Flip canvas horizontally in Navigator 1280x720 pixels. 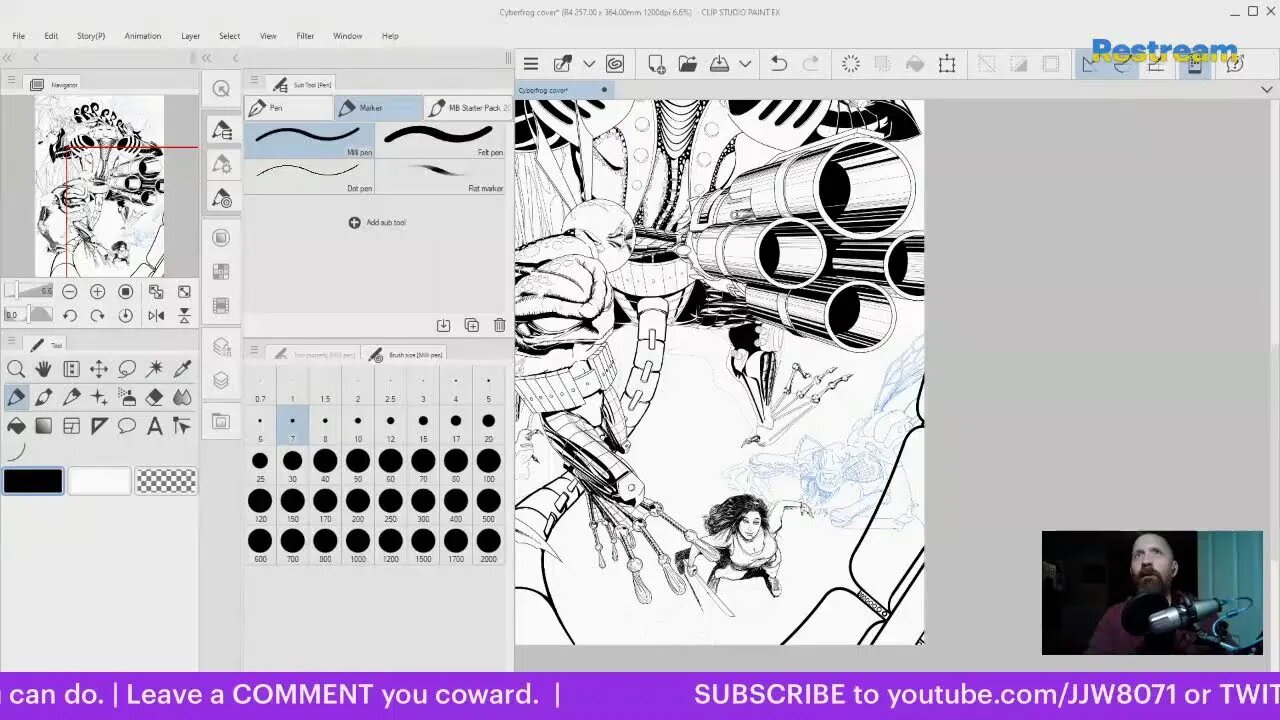click(x=156, y=316)
